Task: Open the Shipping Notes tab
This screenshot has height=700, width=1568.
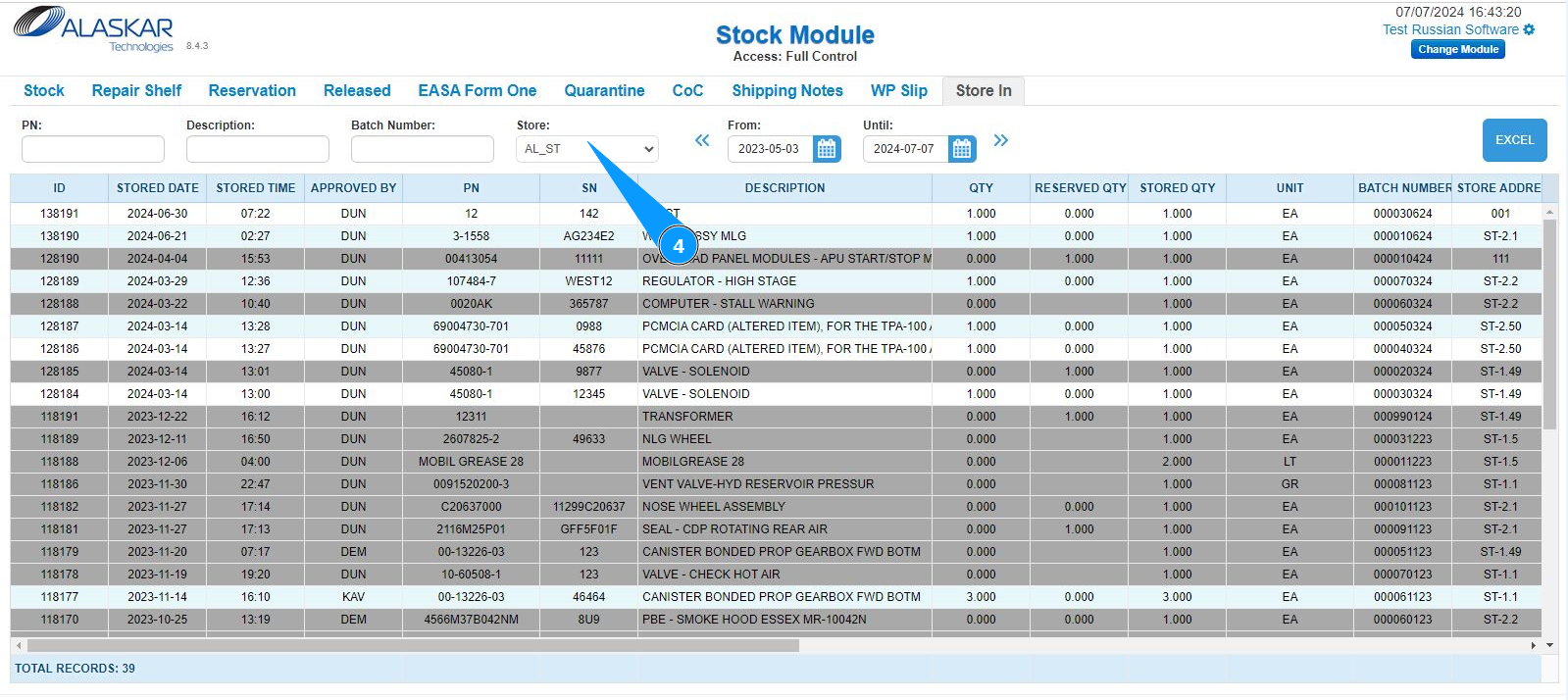Action: [786, 90]
